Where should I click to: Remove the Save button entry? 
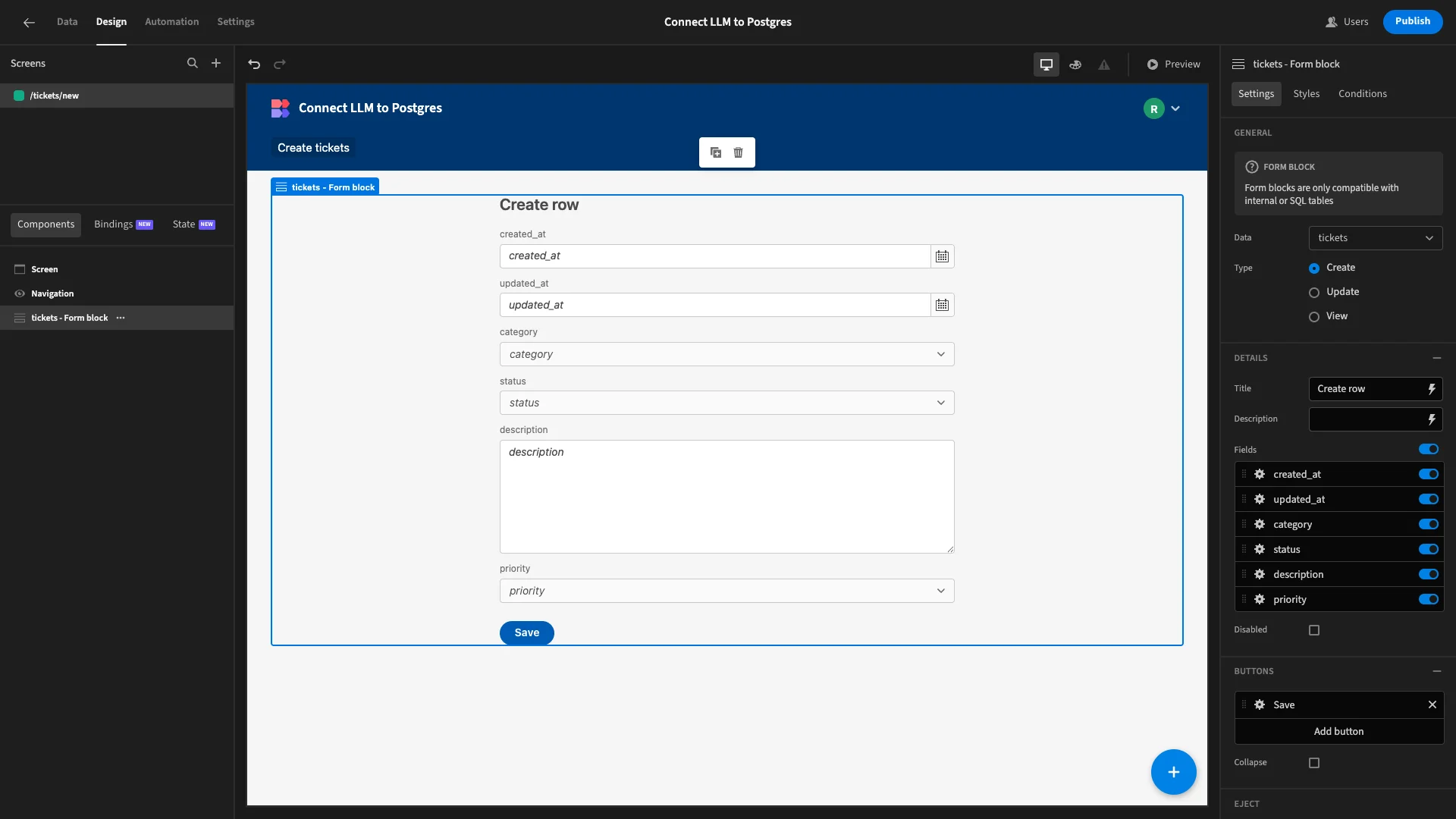(1432, 704)
